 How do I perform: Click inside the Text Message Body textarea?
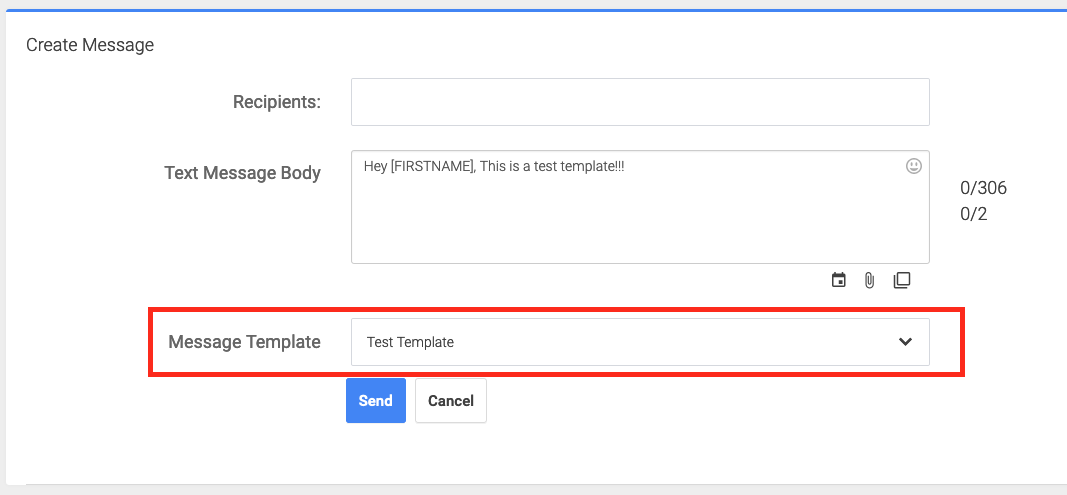640,207
